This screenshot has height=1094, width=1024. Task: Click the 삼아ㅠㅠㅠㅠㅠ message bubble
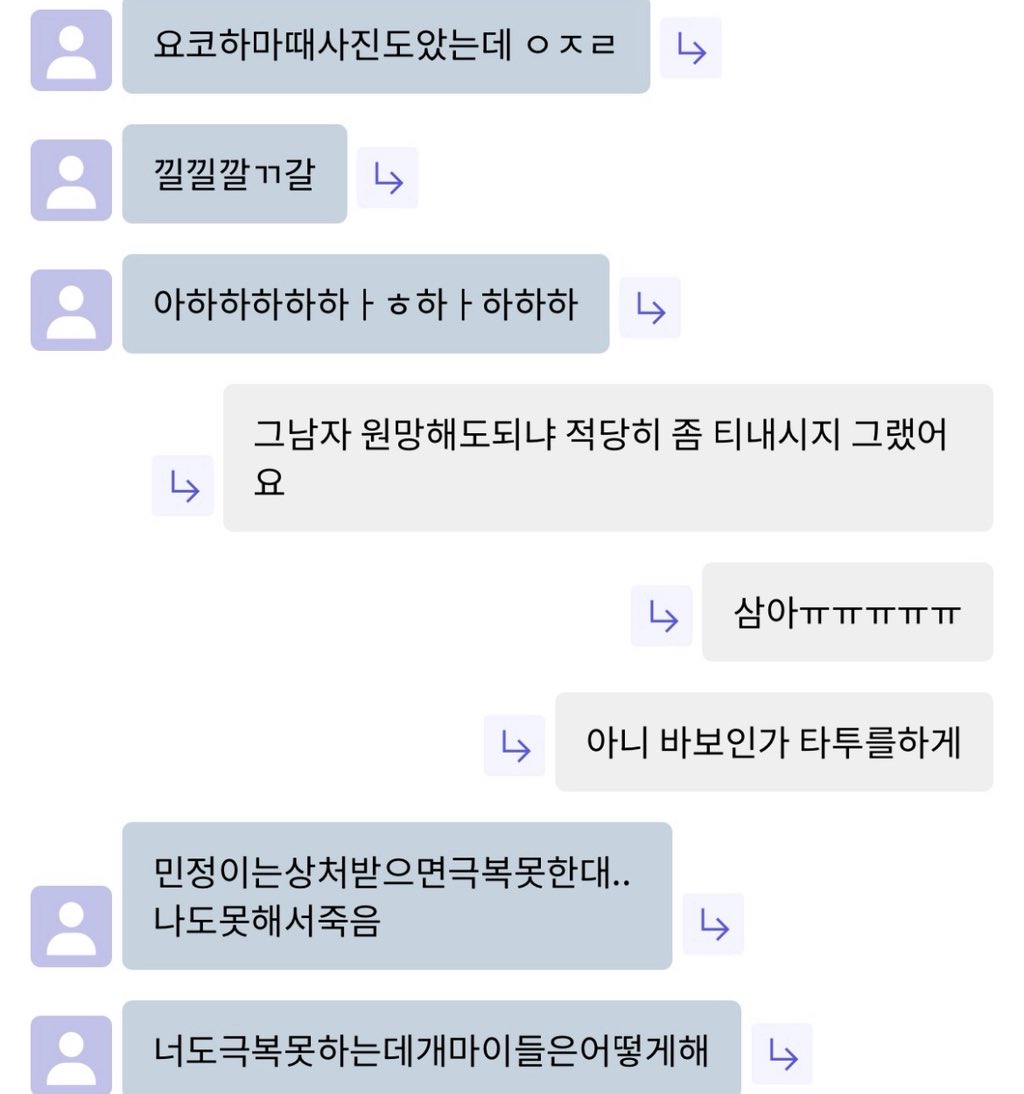click(x=847, y=612)
